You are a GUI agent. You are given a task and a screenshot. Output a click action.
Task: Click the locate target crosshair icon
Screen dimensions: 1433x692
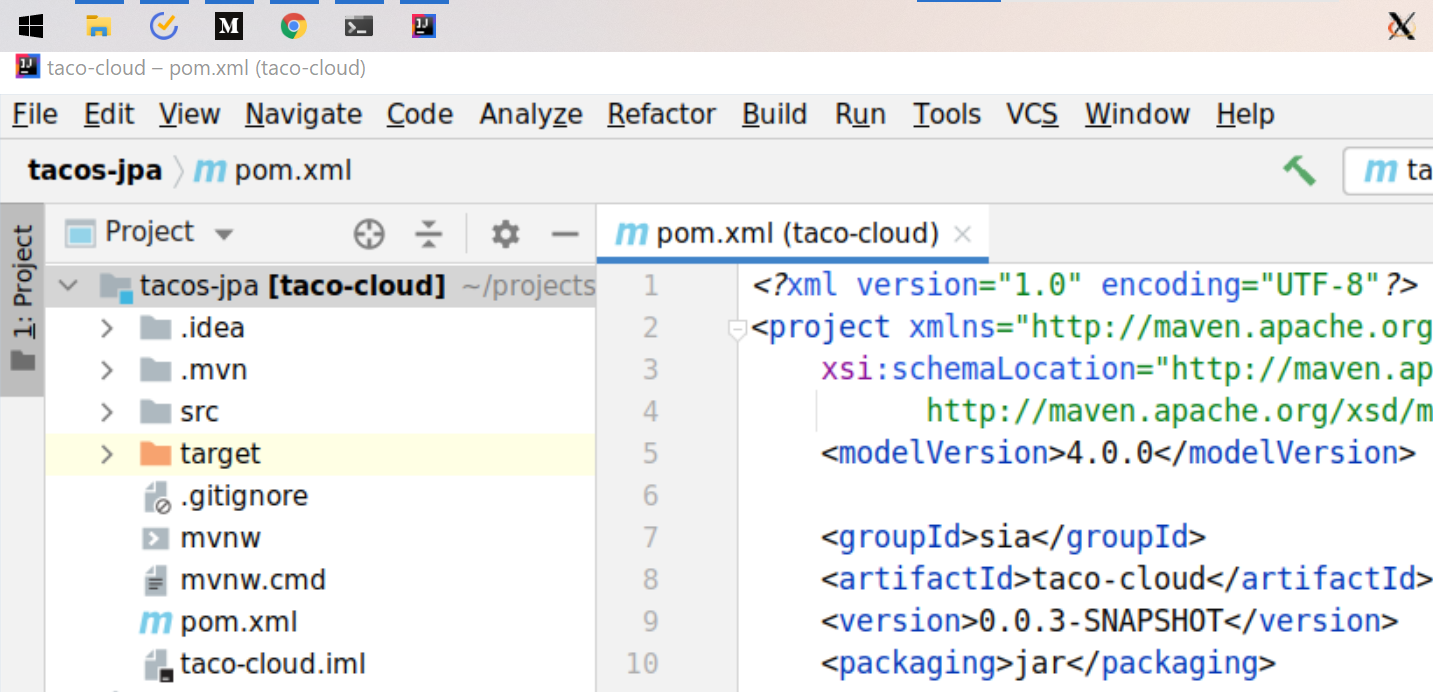pos(369,234)
